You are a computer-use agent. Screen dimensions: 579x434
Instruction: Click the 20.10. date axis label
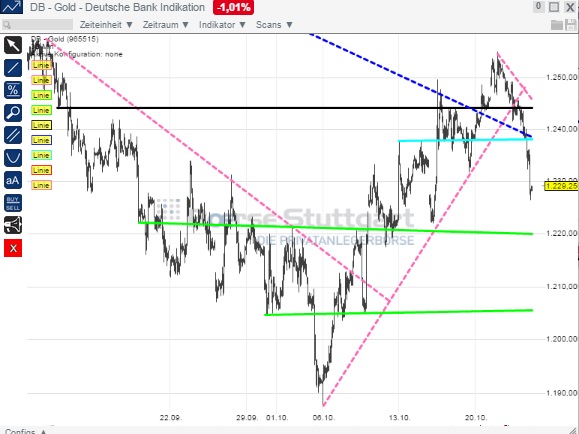point(476,418)
